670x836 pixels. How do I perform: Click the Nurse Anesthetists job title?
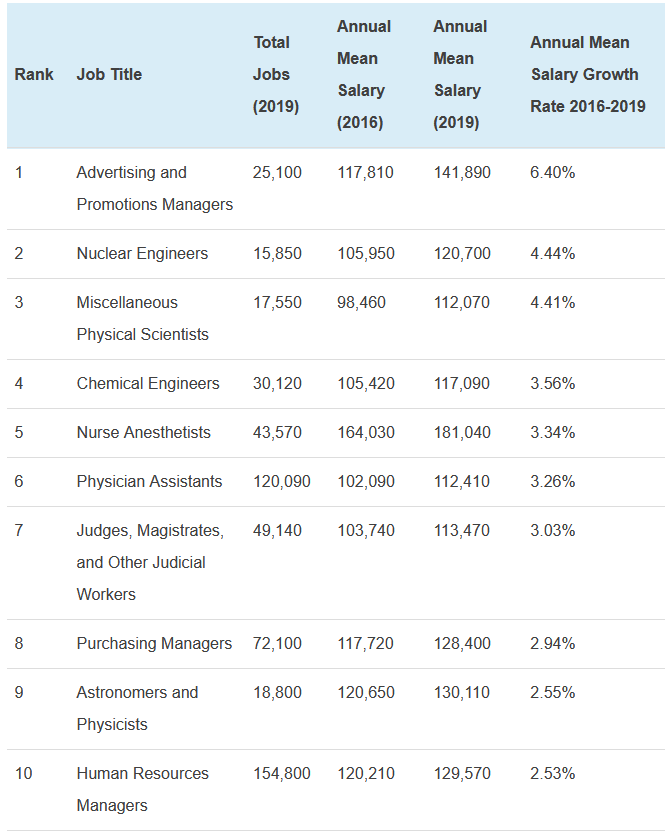pos(143,433)
